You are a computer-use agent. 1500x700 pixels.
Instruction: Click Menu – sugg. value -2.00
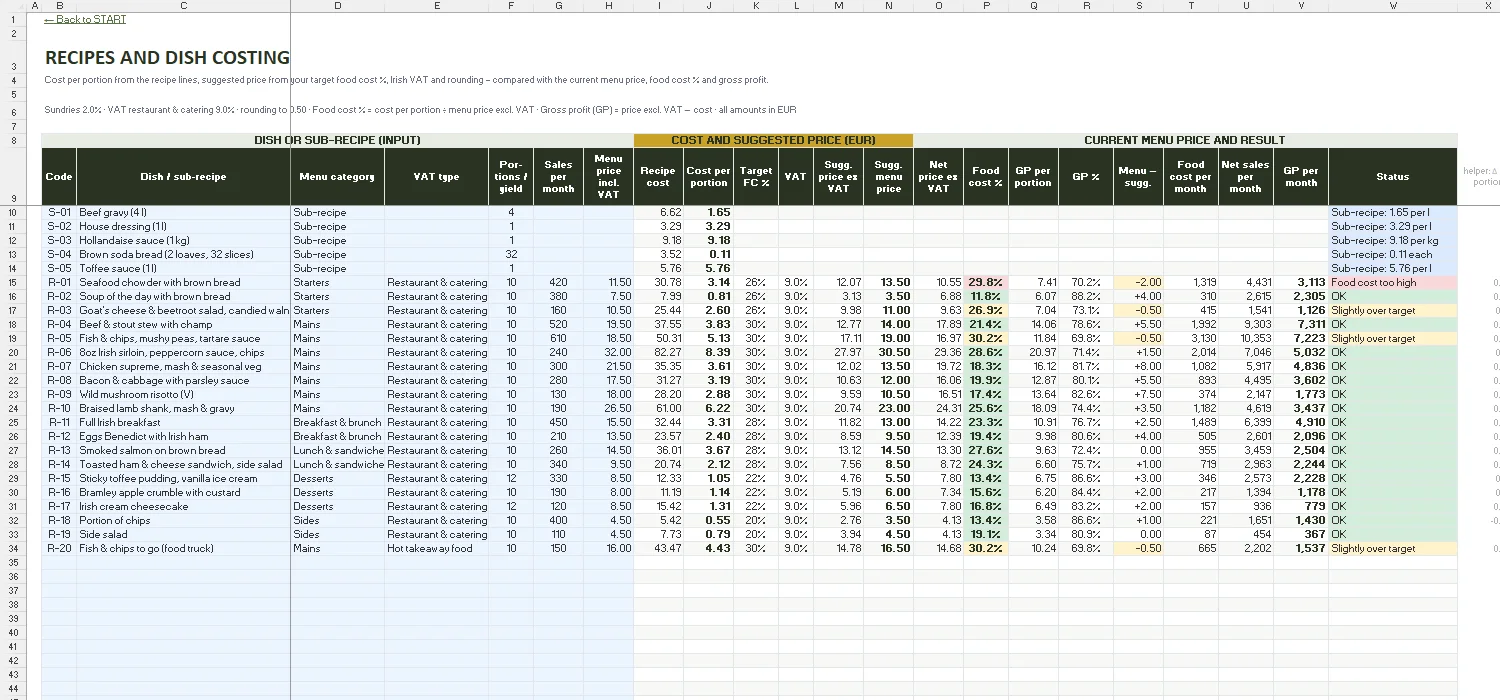(1138, 282)
